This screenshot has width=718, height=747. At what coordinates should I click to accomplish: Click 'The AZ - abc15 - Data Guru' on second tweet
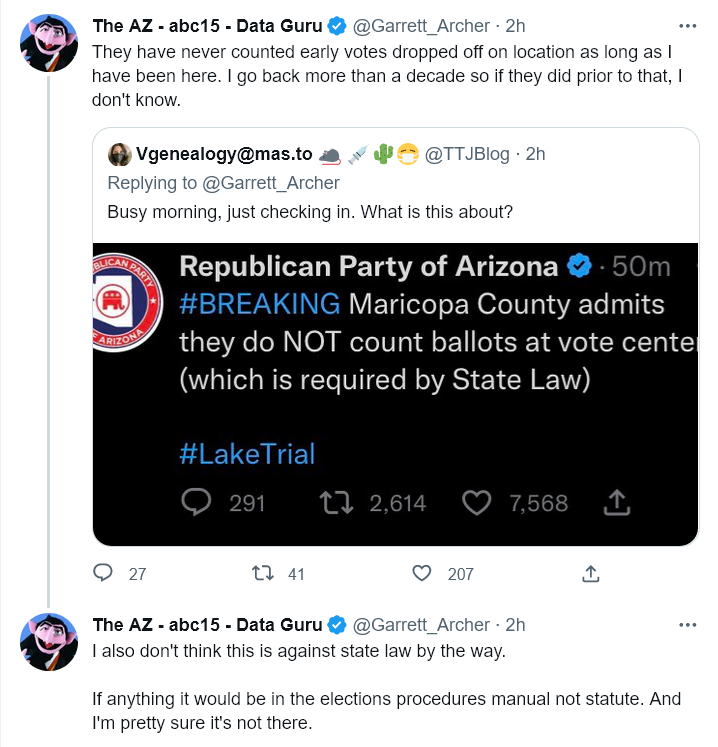[x=207, y=625]
